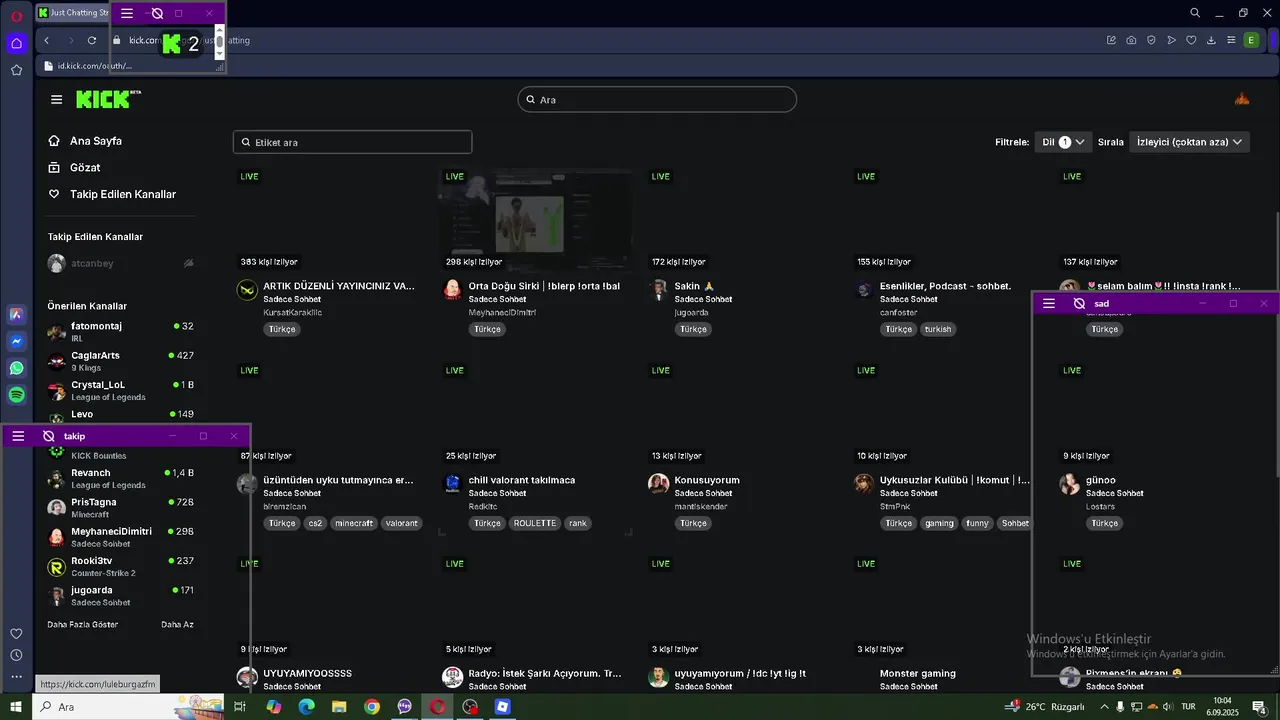Open the three-dots more menu in Opera sidebar
The height and width of the screenshot is (720, 1280).
click(16, 677)
